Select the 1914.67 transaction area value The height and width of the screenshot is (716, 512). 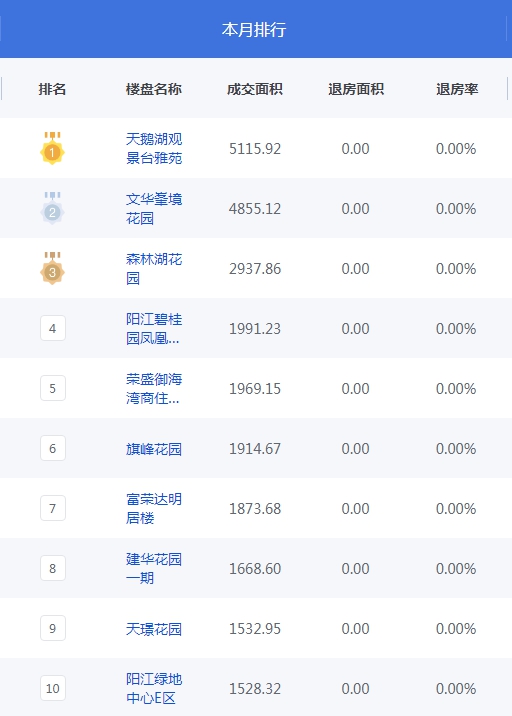click(255, 449)
